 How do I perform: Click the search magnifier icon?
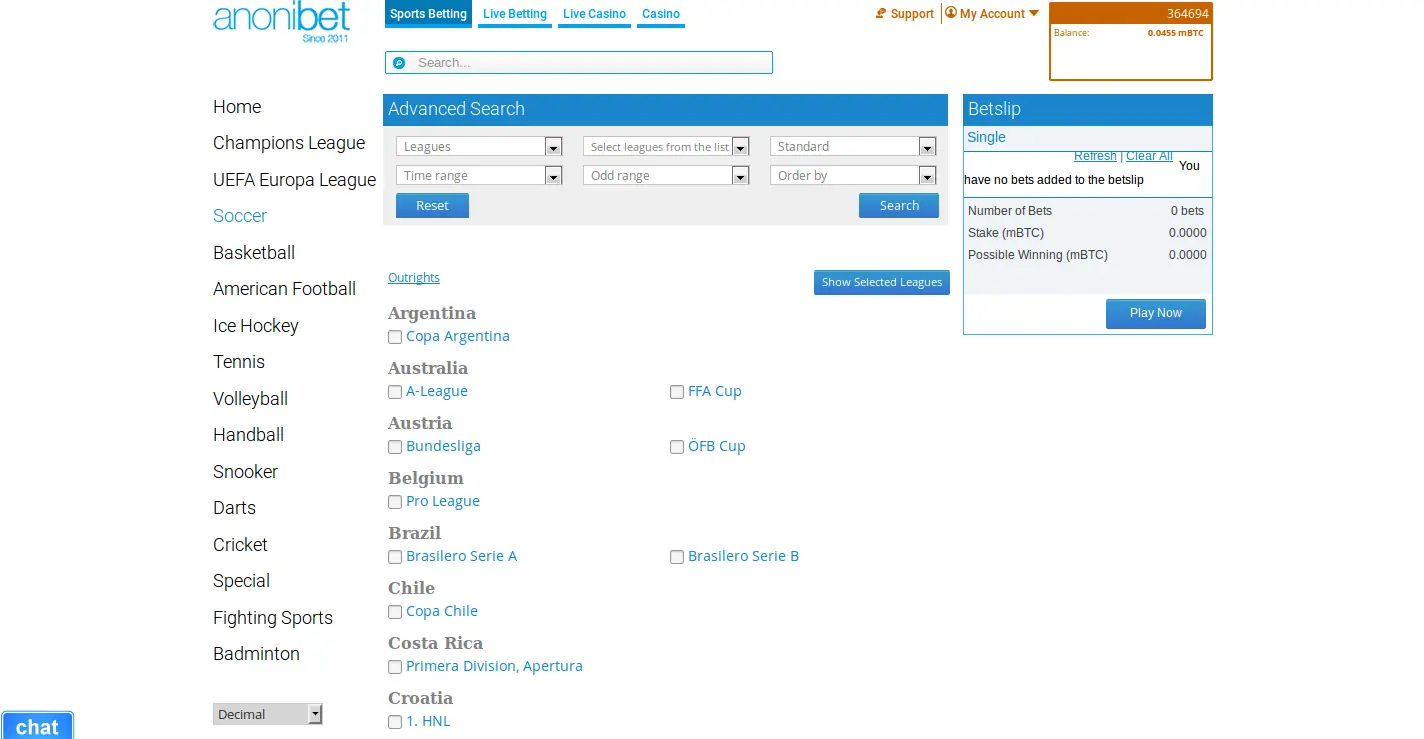[399, 63]
